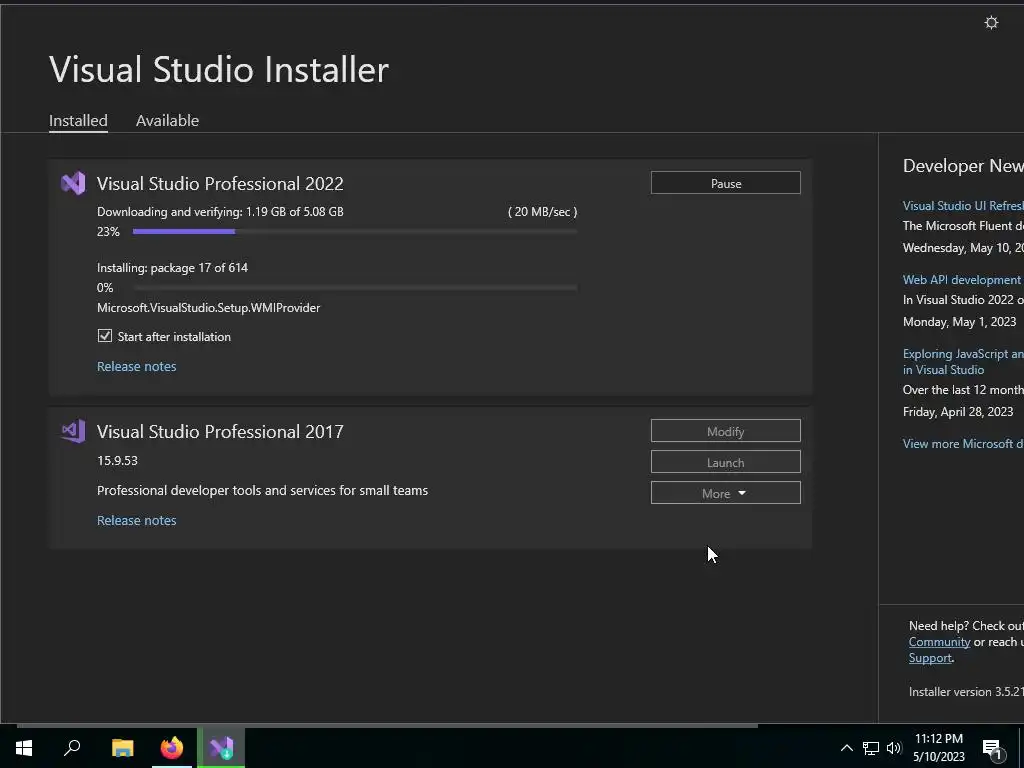Screen dimensions: 1024x768
Task: Click the Microsoft.VisualStudio.Setup.WMIProvider package name
Action: click(x=208, y=308)
